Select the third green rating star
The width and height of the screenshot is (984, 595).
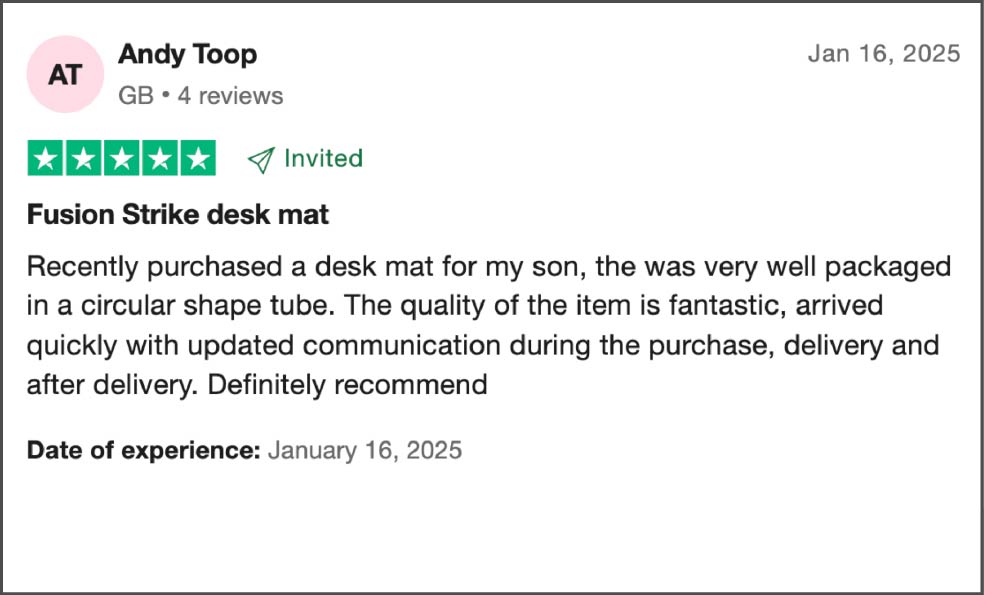tap(122, 158)
